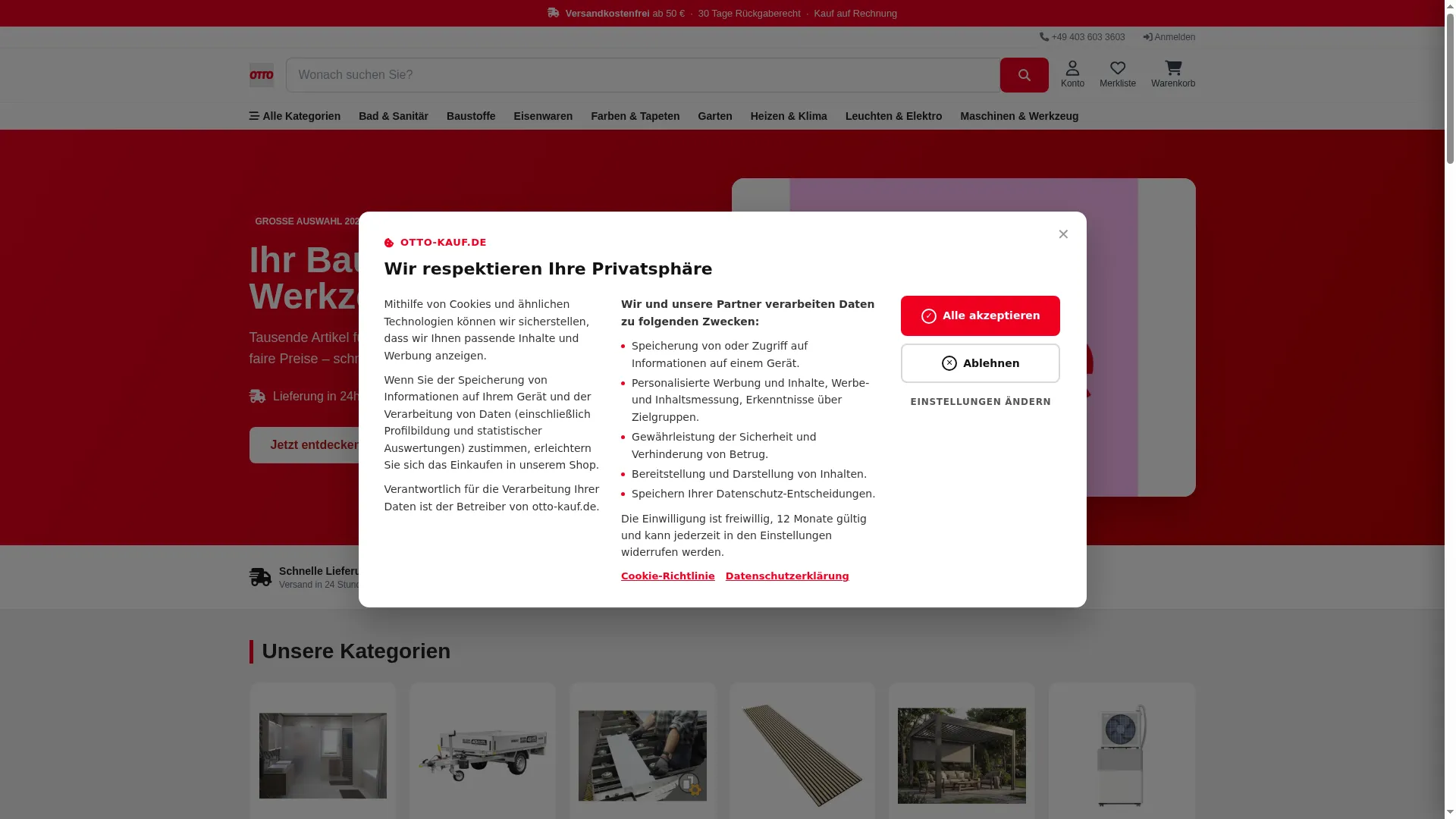Screen dimensions: 1456x819
Task: Click the trailer category thumbnail
Action: (482, 755)
